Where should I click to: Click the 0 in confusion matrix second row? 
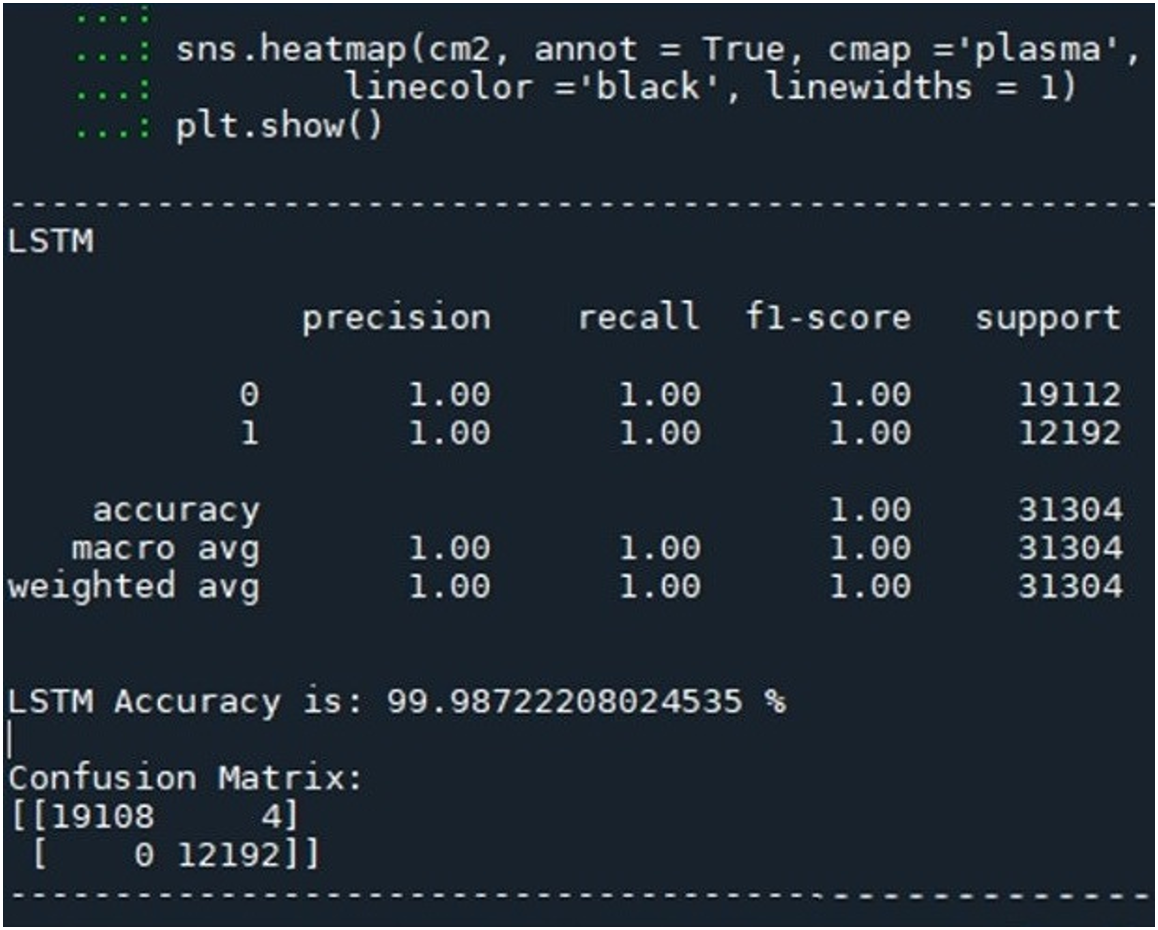tap(143, 856)
